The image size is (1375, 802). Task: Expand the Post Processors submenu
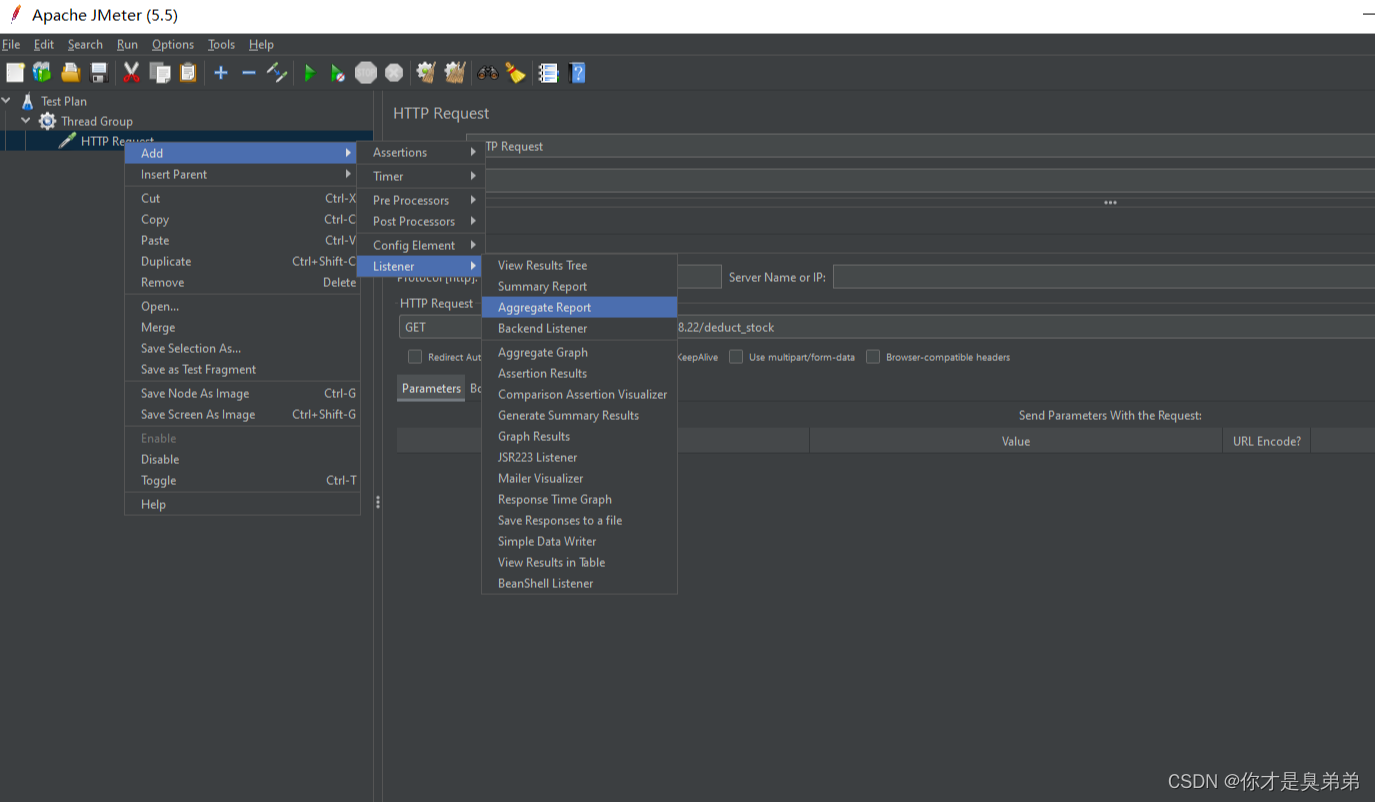(x=420, y=221)
